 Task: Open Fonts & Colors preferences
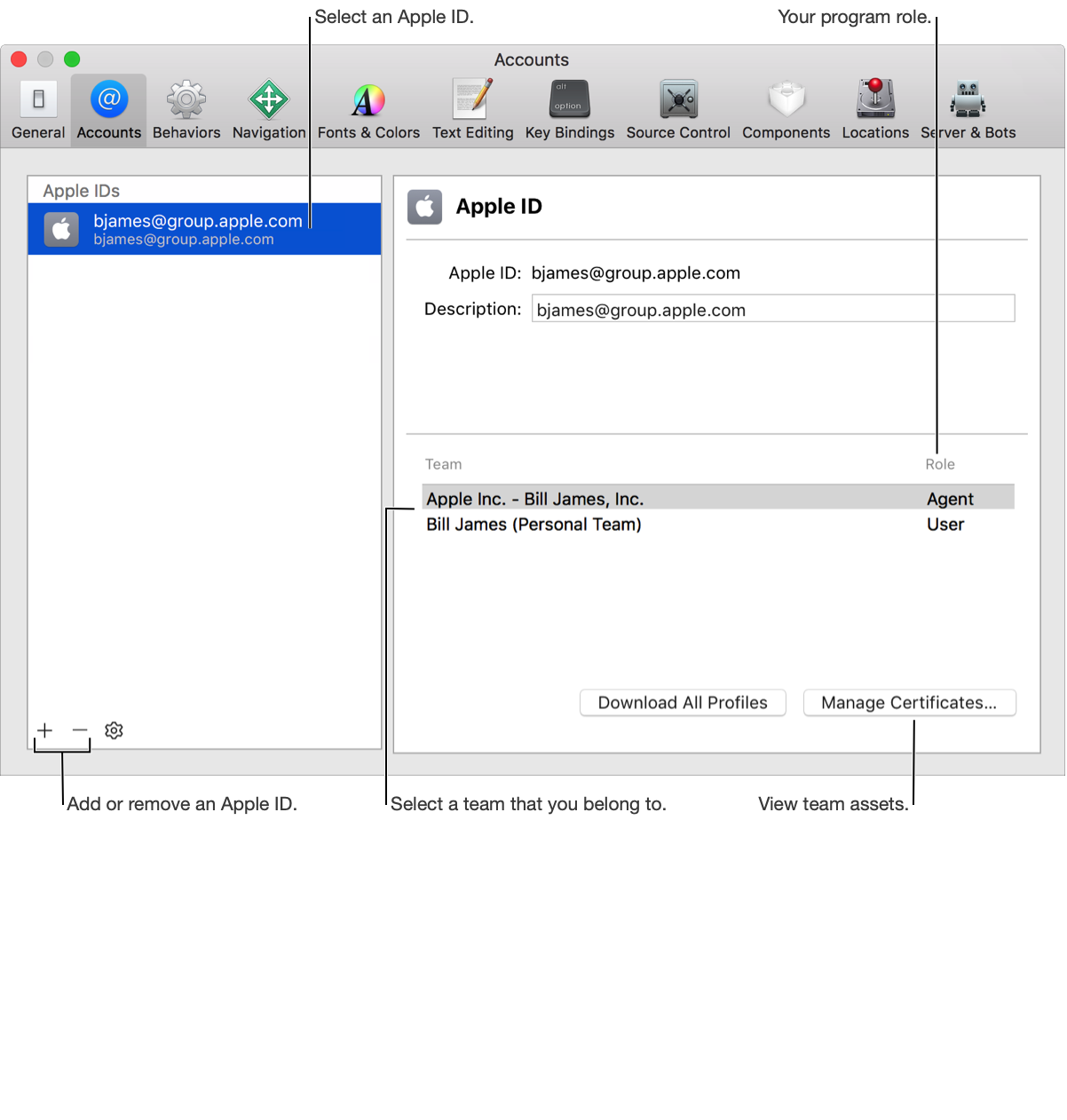(x=368, y=110)
